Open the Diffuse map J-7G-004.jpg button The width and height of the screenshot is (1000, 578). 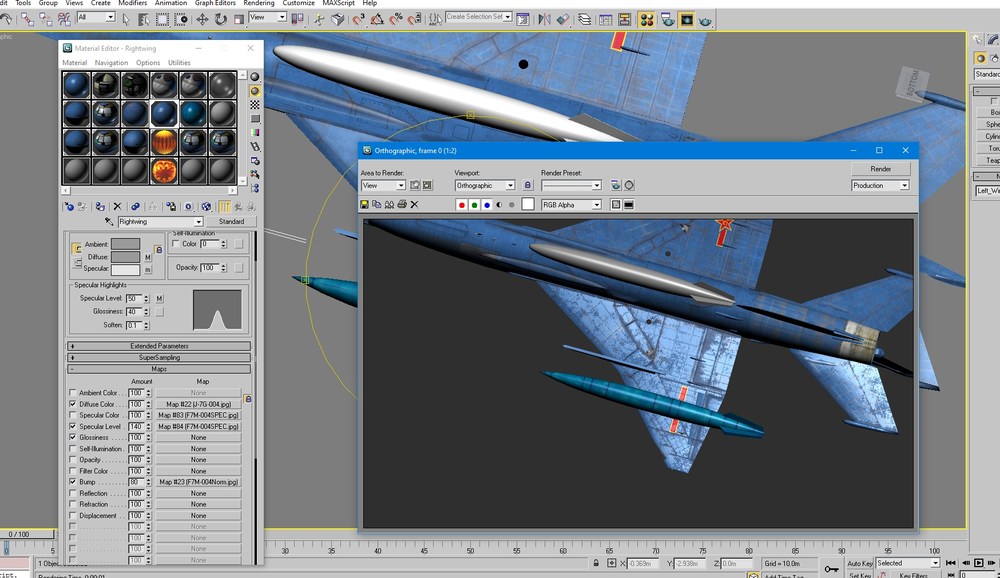coord(198,404)
